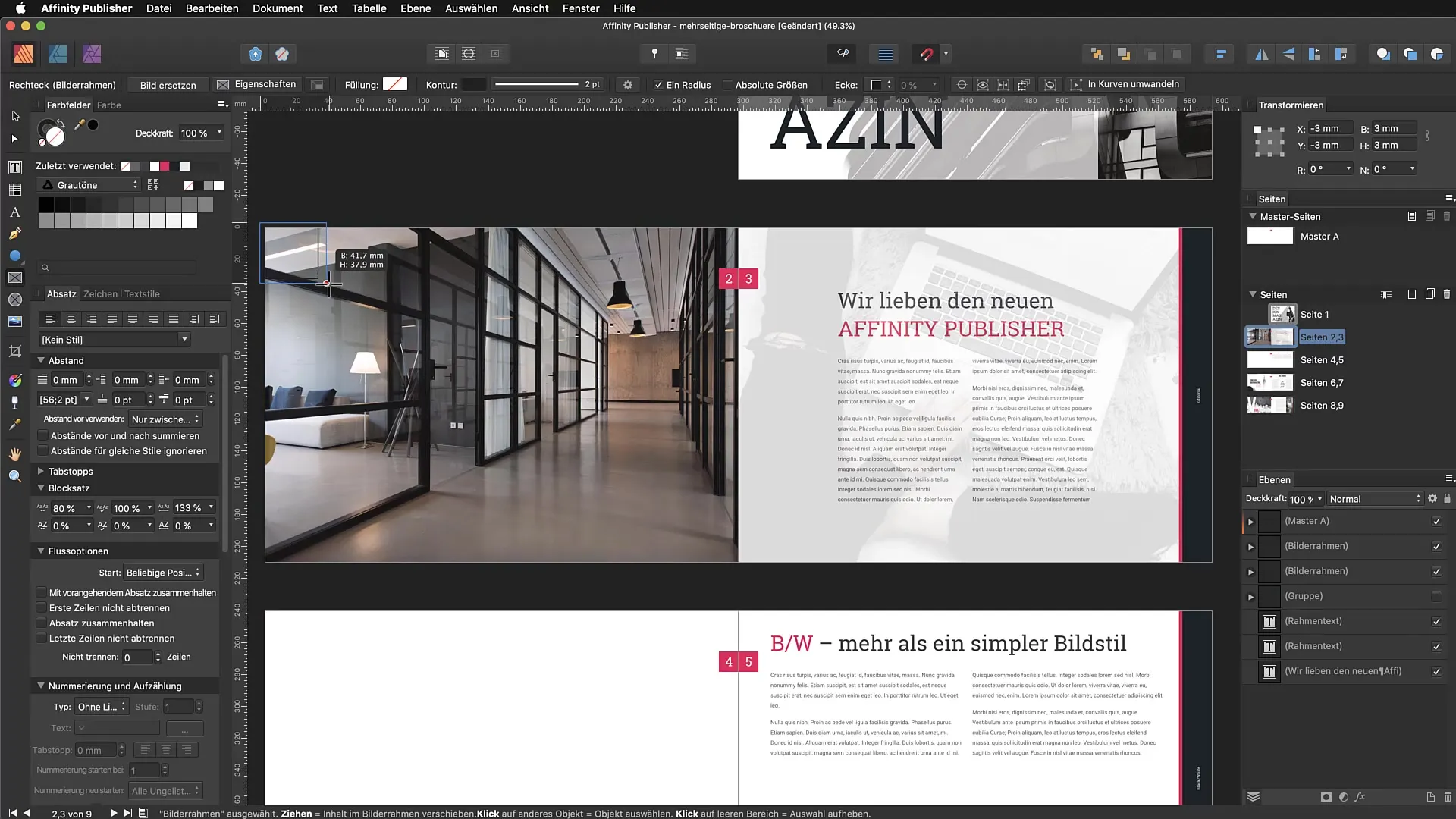The height and width of the screenshot is (819, 1456).
Task: Select the Picture Frame Ellipse tool
Action: [x=15, y=300]
